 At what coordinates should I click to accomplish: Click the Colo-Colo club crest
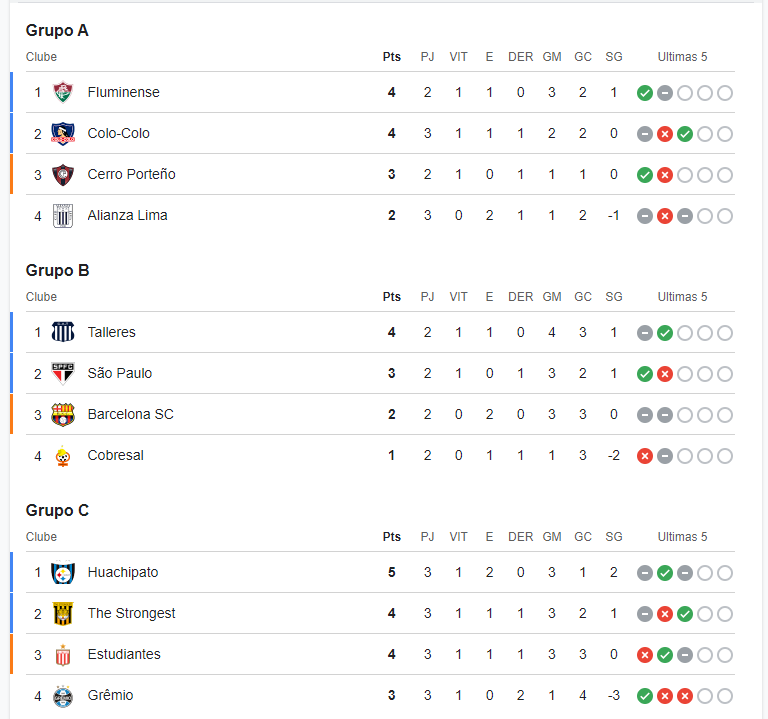[63, 134]
